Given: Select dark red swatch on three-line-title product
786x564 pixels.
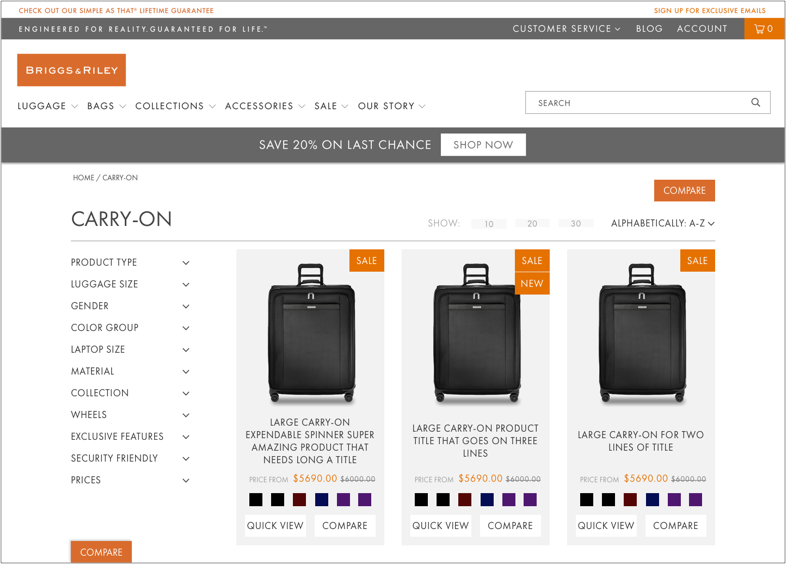Looking at the screenshot, I should click(465, 499).
